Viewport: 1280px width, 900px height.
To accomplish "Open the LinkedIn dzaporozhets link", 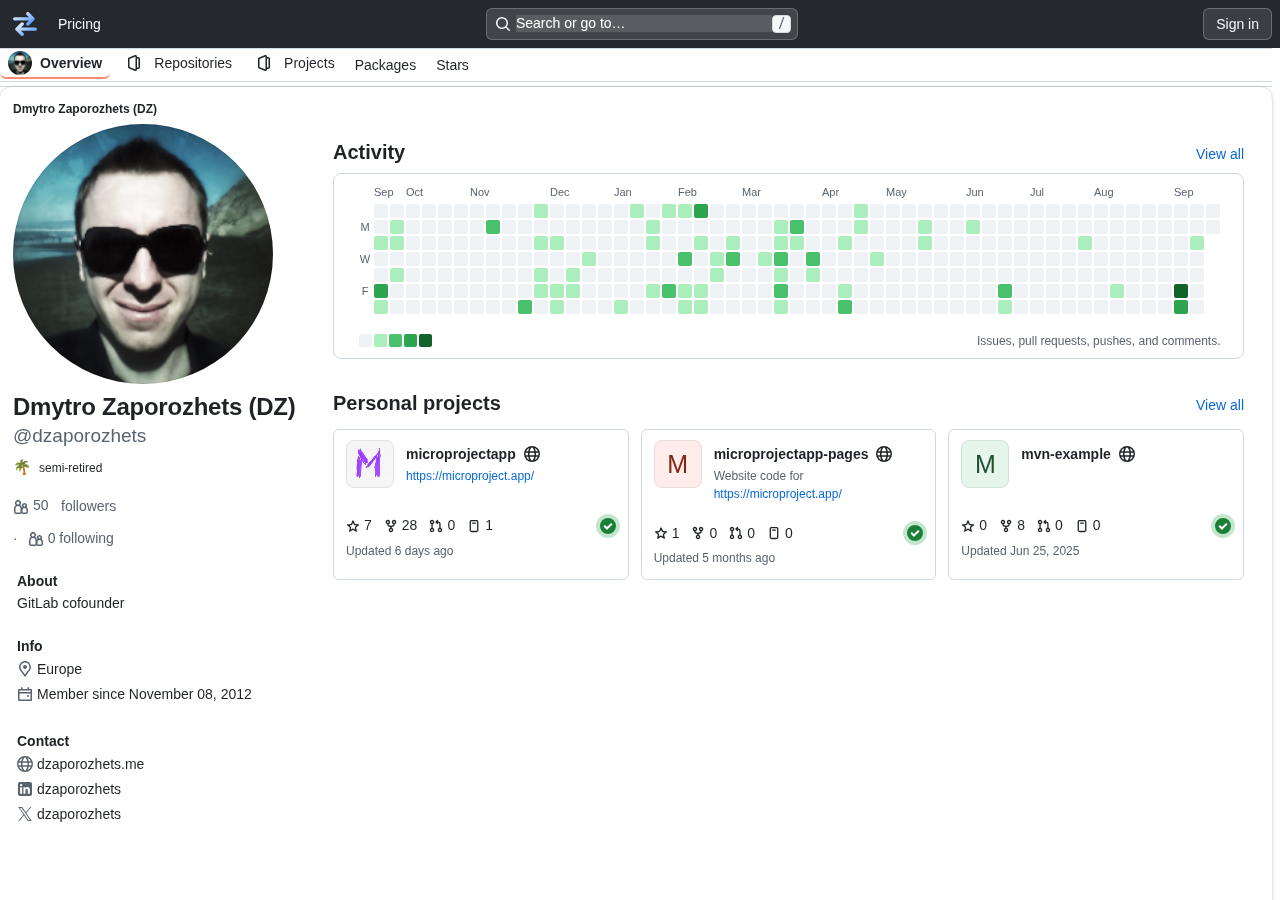I will click(79, 789).
